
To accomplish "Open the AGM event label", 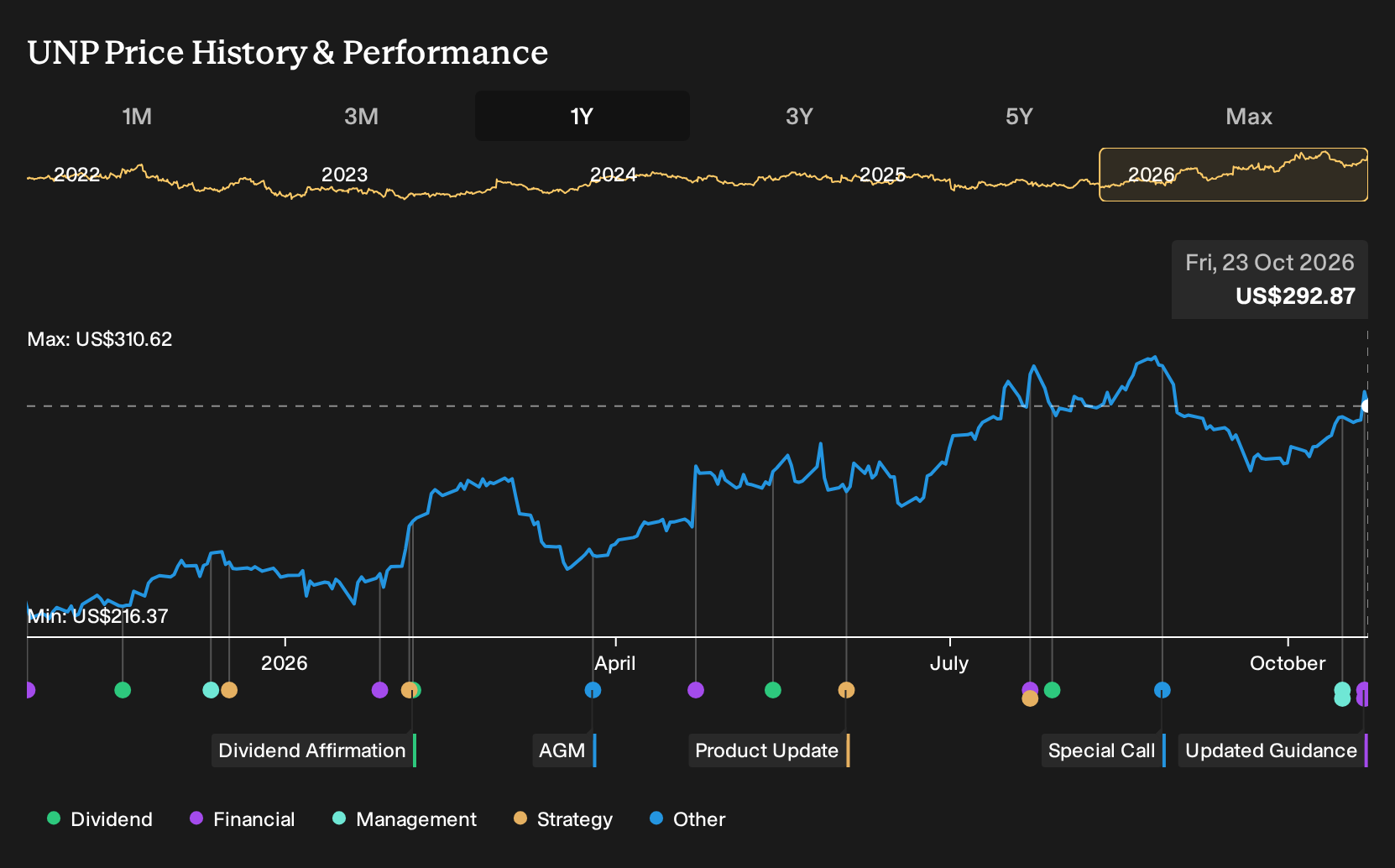I will 564,750.
